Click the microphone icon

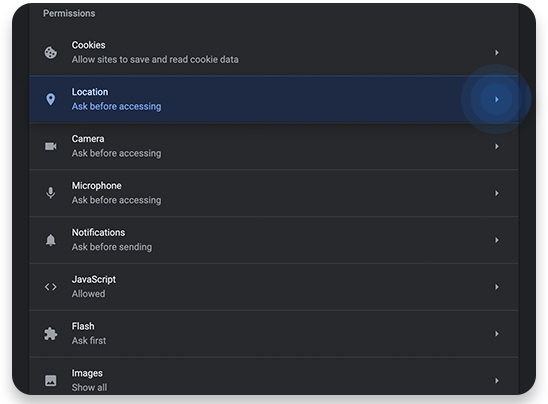click(x=51, y=193)
